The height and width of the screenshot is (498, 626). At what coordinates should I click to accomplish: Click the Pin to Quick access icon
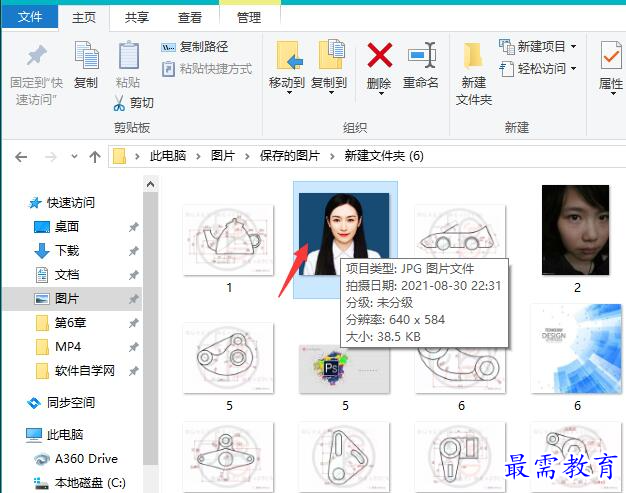36,56
